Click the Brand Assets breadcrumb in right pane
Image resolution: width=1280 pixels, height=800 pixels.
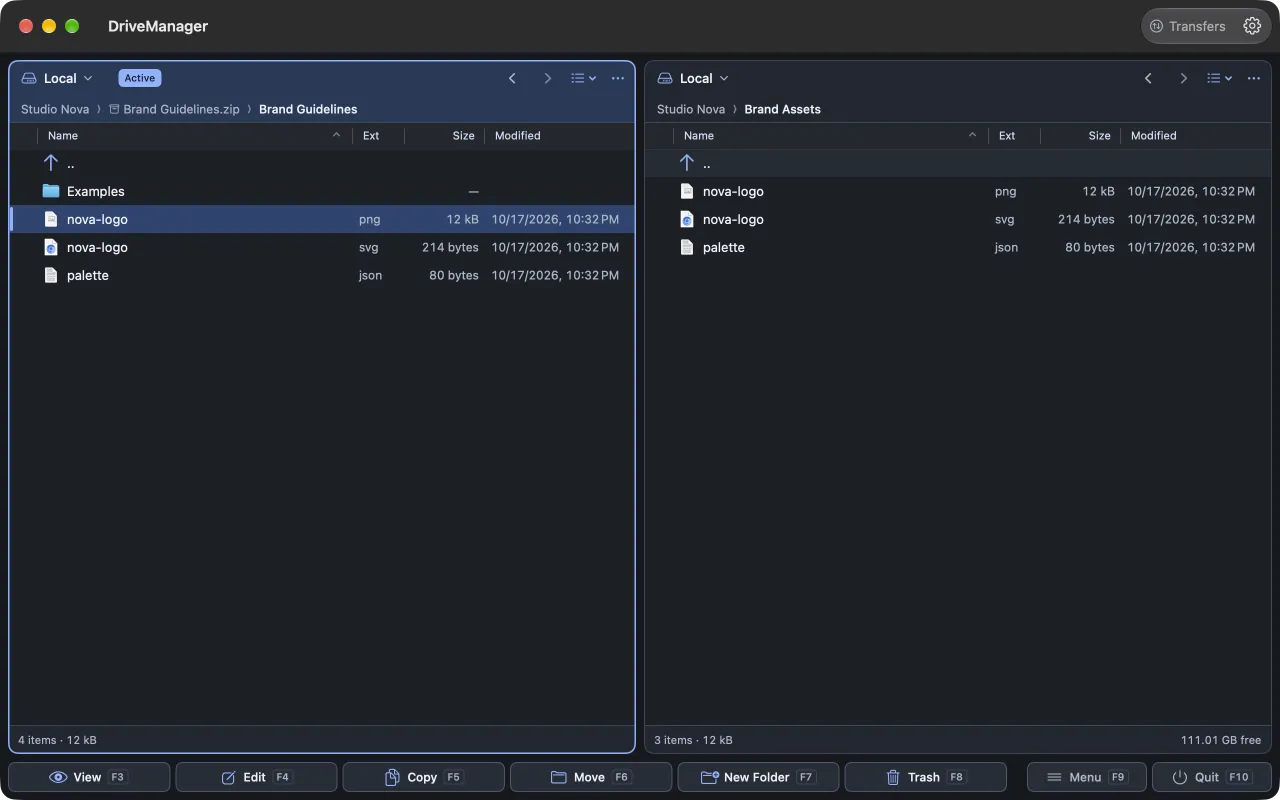coord(782,109)
